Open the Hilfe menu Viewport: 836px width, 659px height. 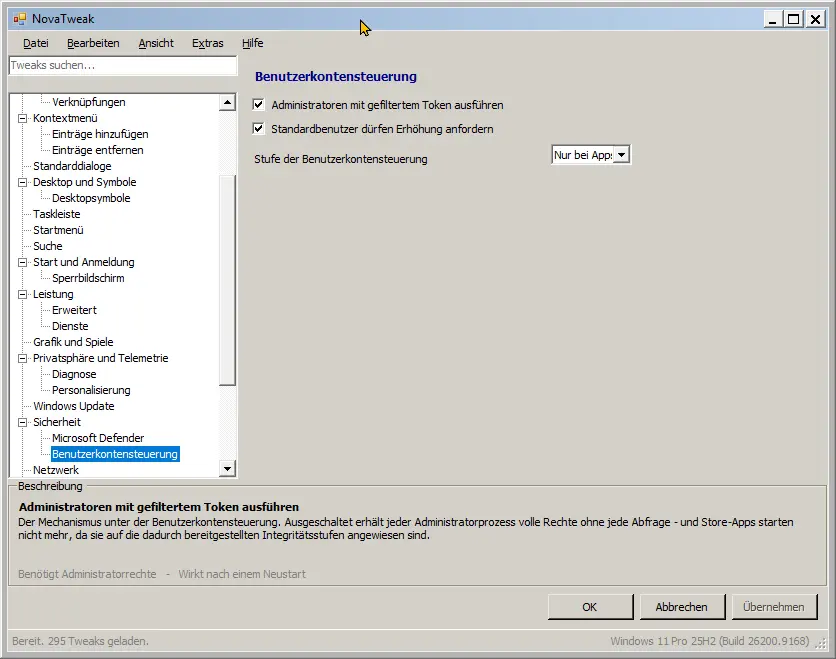coord(253,43)
